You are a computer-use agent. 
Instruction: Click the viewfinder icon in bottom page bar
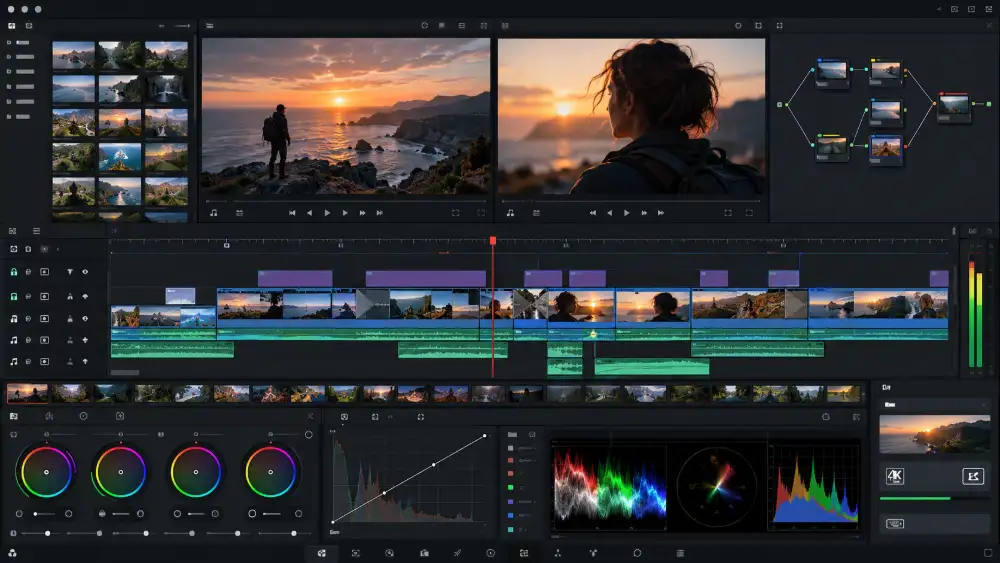356,553
